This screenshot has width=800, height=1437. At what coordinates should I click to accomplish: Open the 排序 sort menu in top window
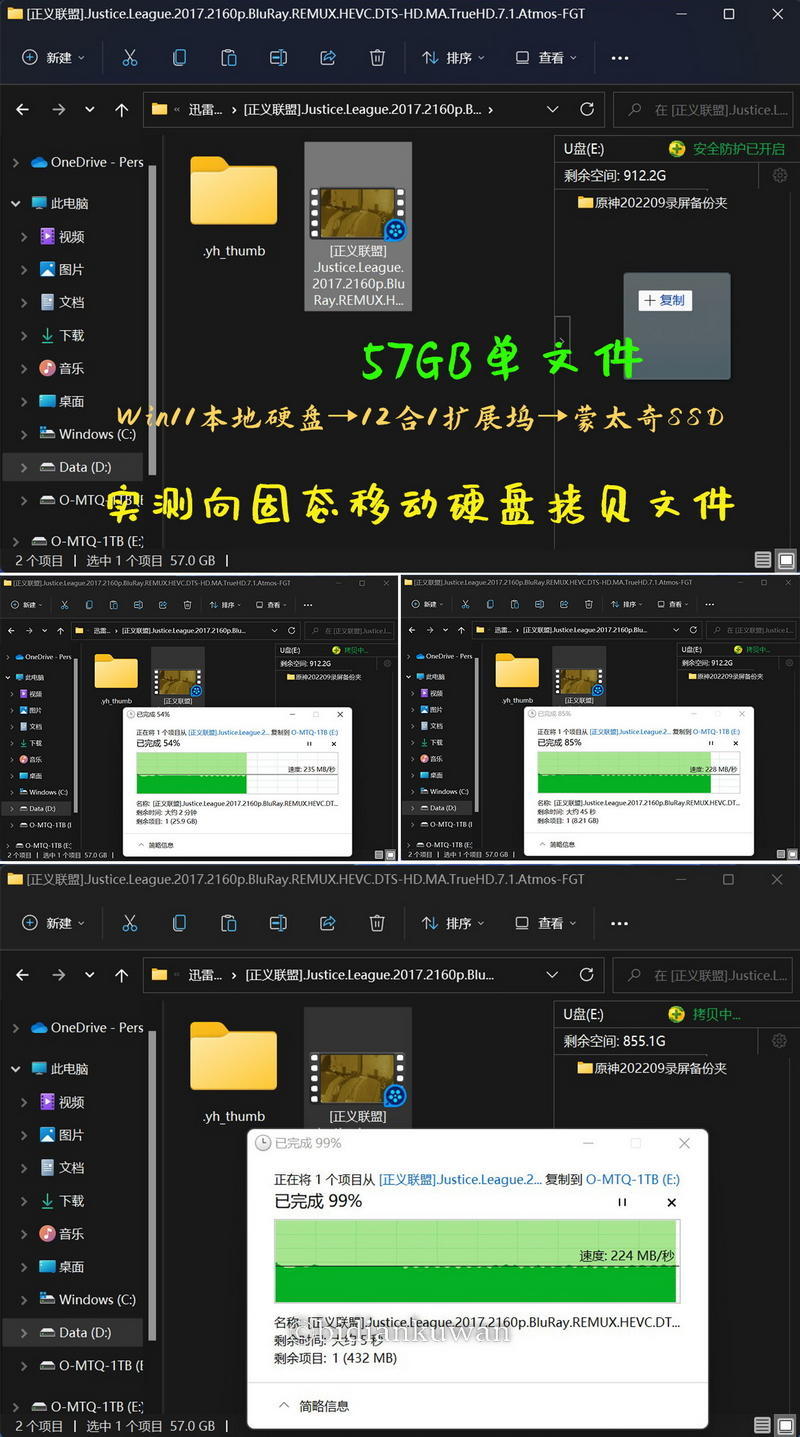click(x=453, y=58)
